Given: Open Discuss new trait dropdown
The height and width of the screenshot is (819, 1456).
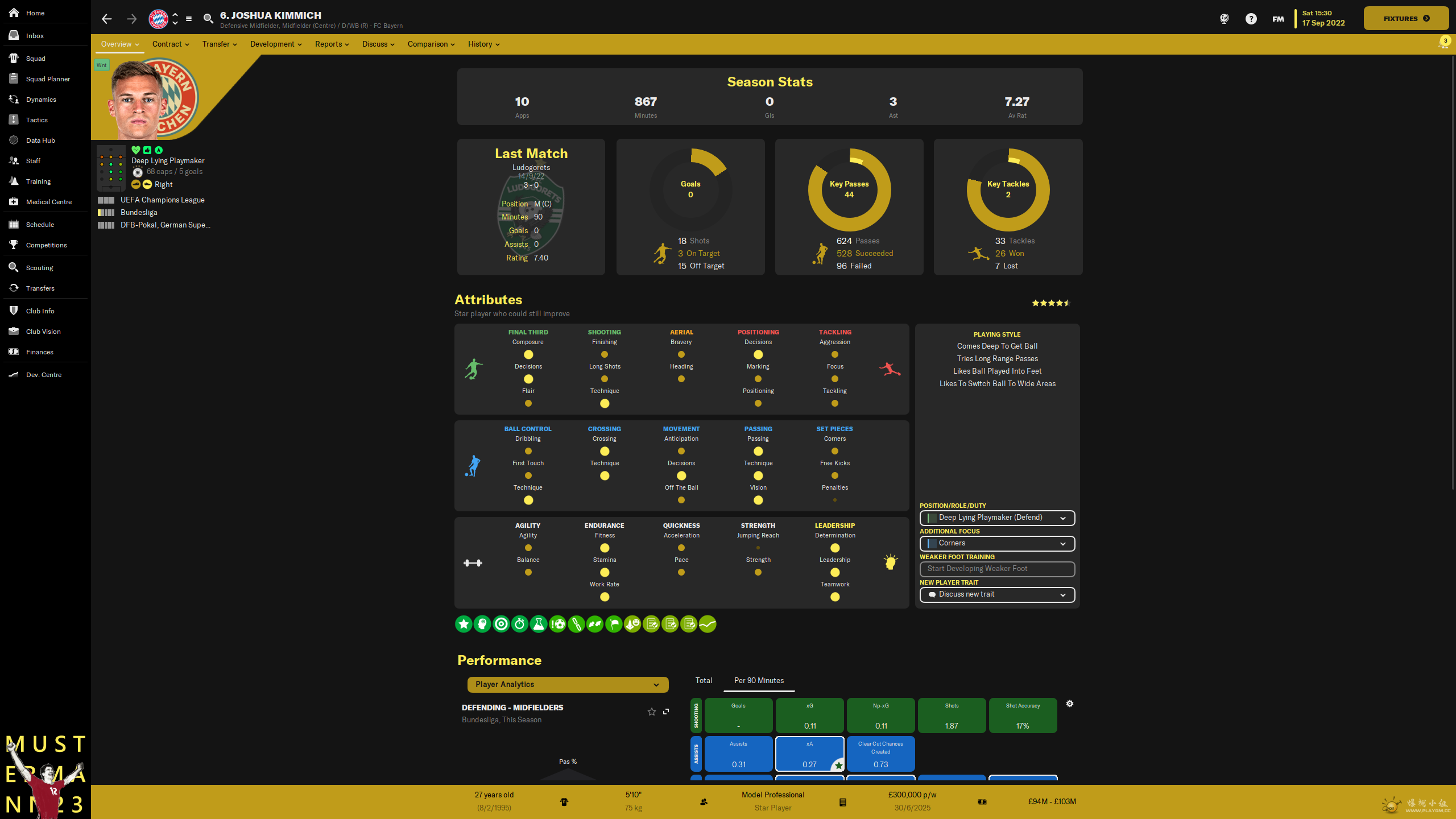Looking at the screenshot, I should 997,594.
